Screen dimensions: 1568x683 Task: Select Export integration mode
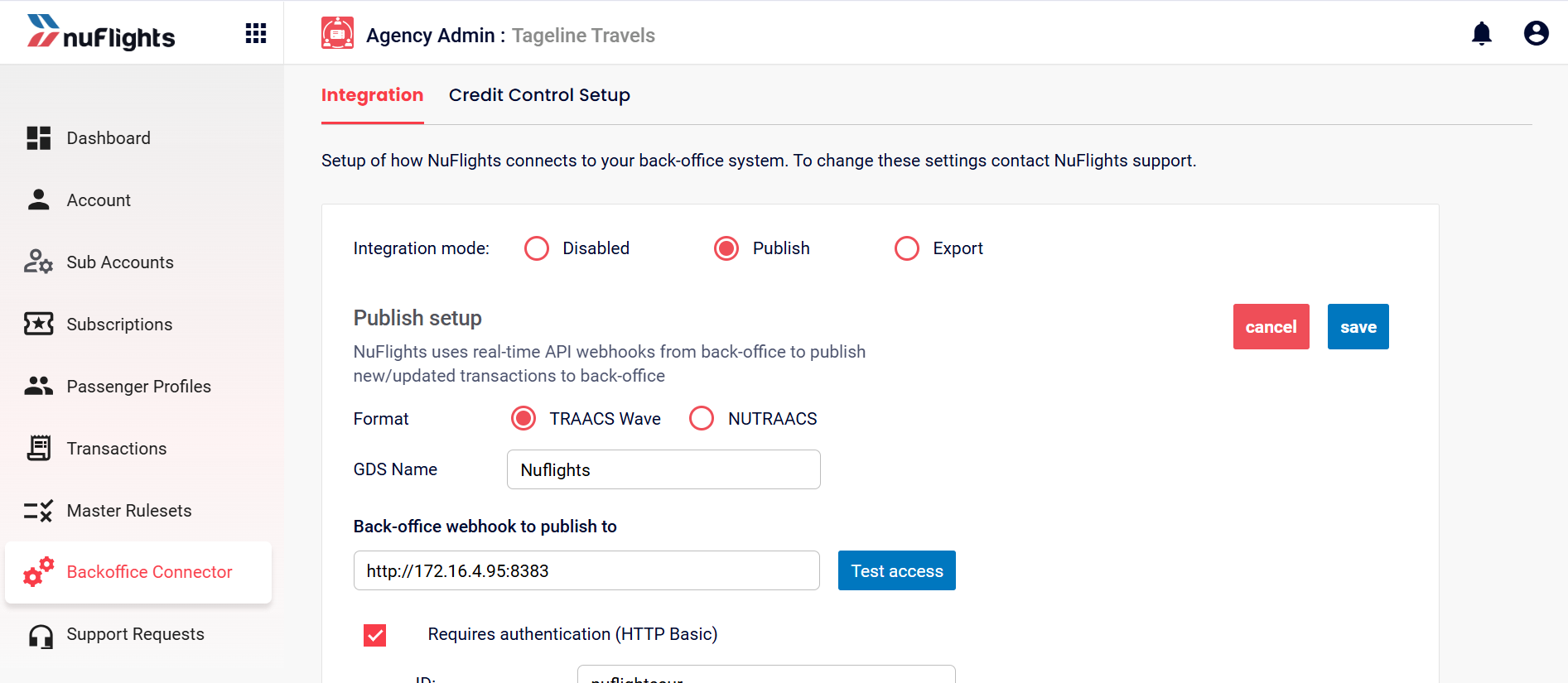click(907, 248)
